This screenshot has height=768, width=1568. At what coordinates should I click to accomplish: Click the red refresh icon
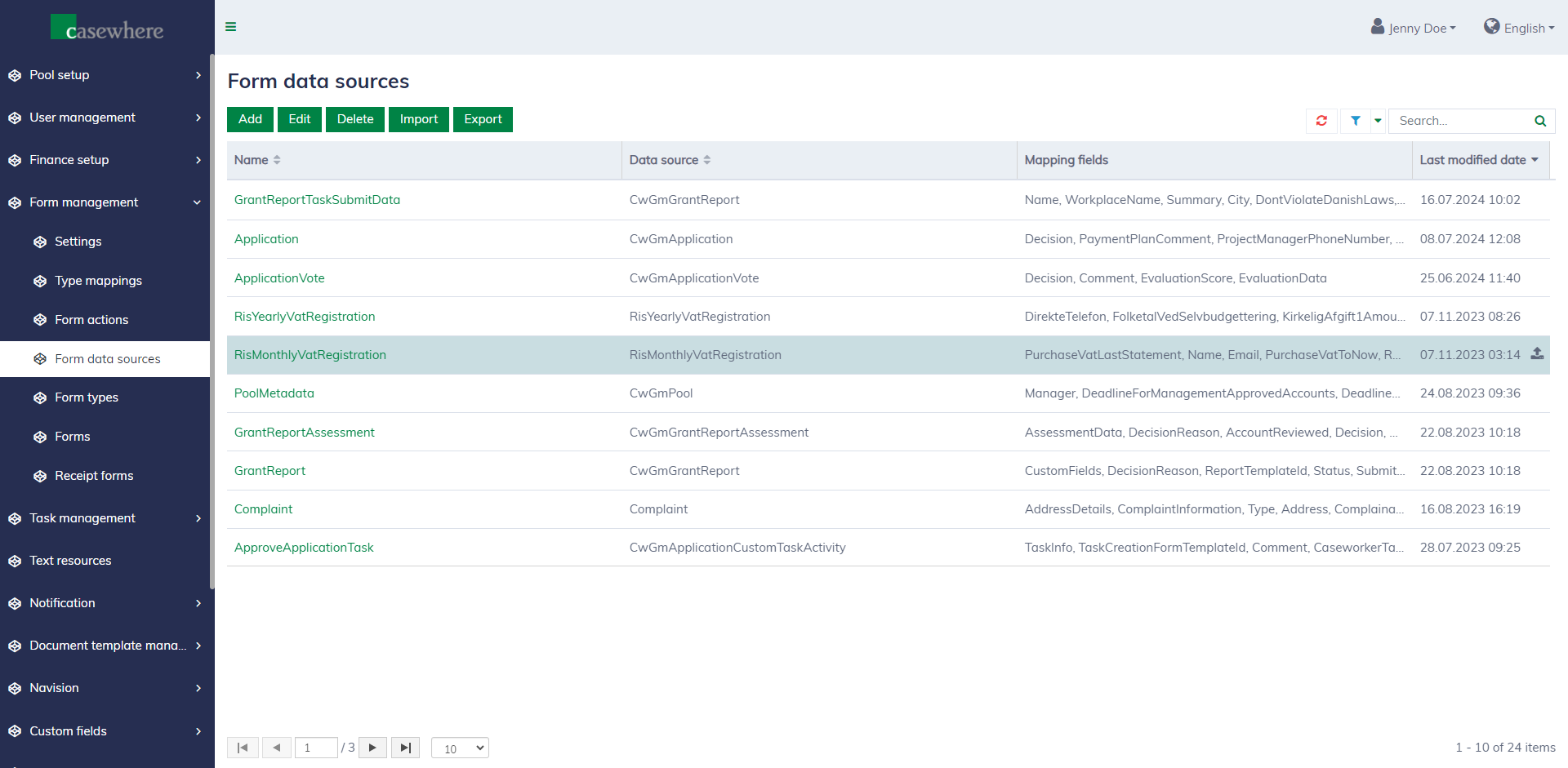1321,121
